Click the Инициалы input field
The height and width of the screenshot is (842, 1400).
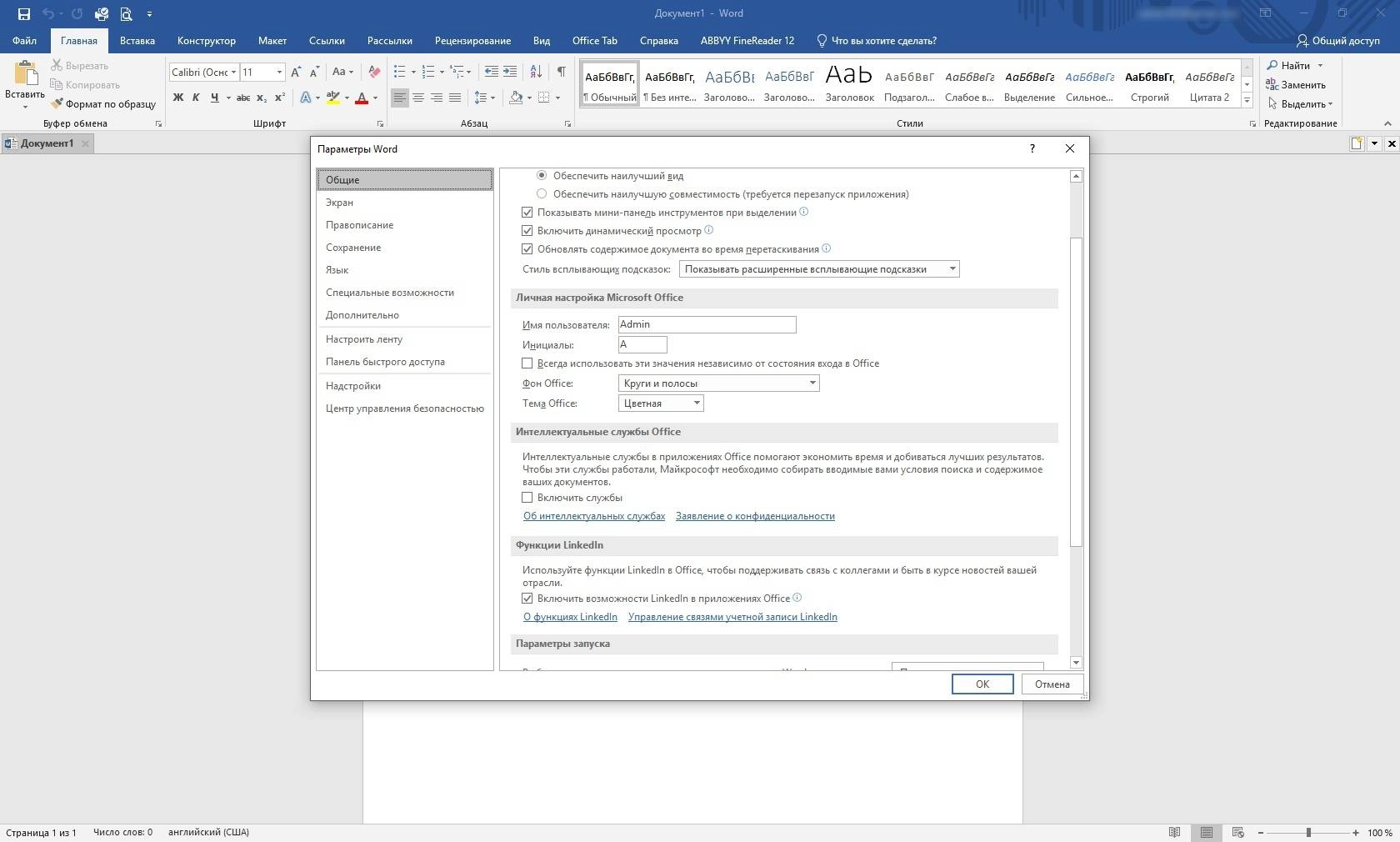(642, 344)
